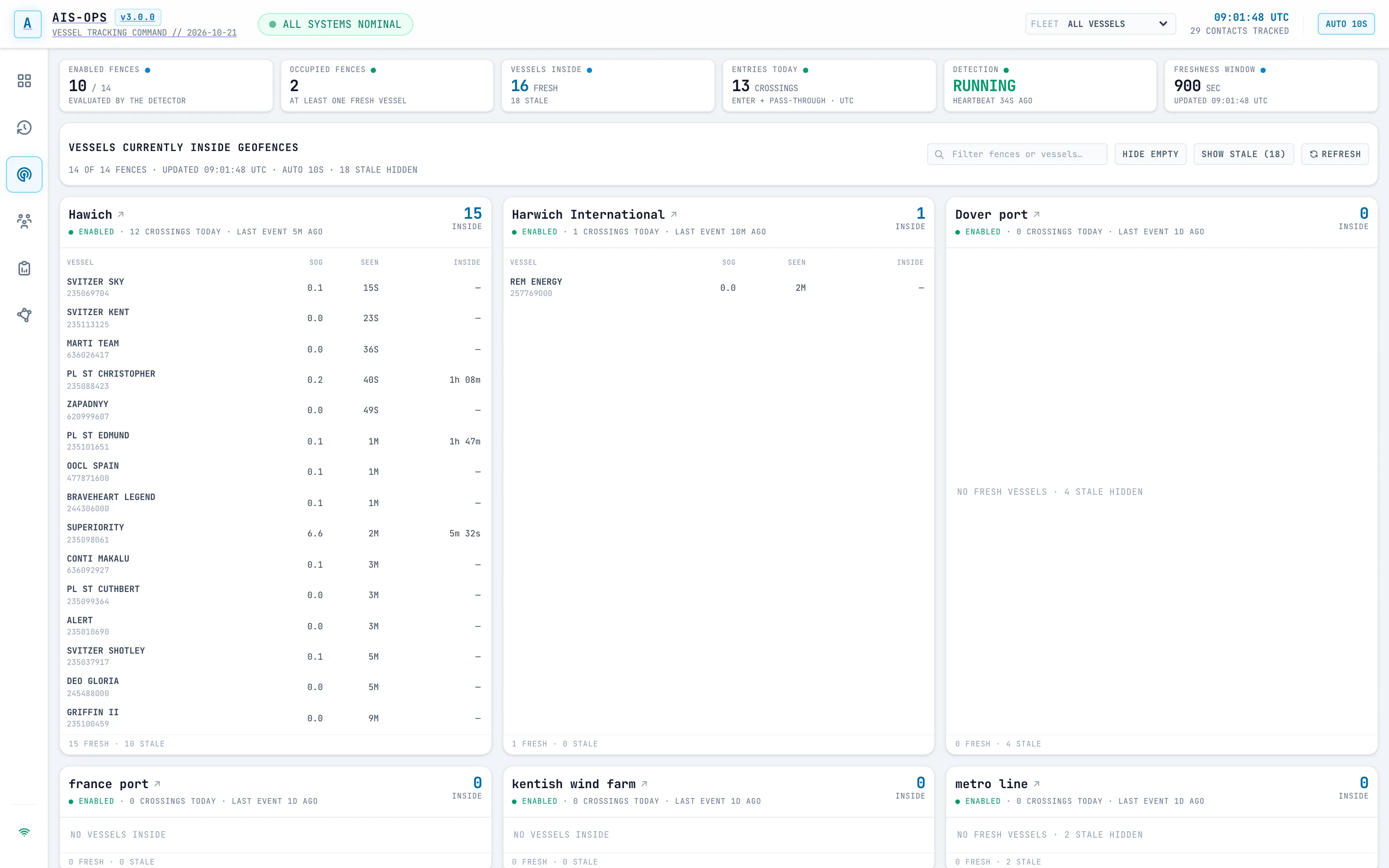
Task: Toggle the Hide Empty fences button
Action: [x=1150, y=155]
